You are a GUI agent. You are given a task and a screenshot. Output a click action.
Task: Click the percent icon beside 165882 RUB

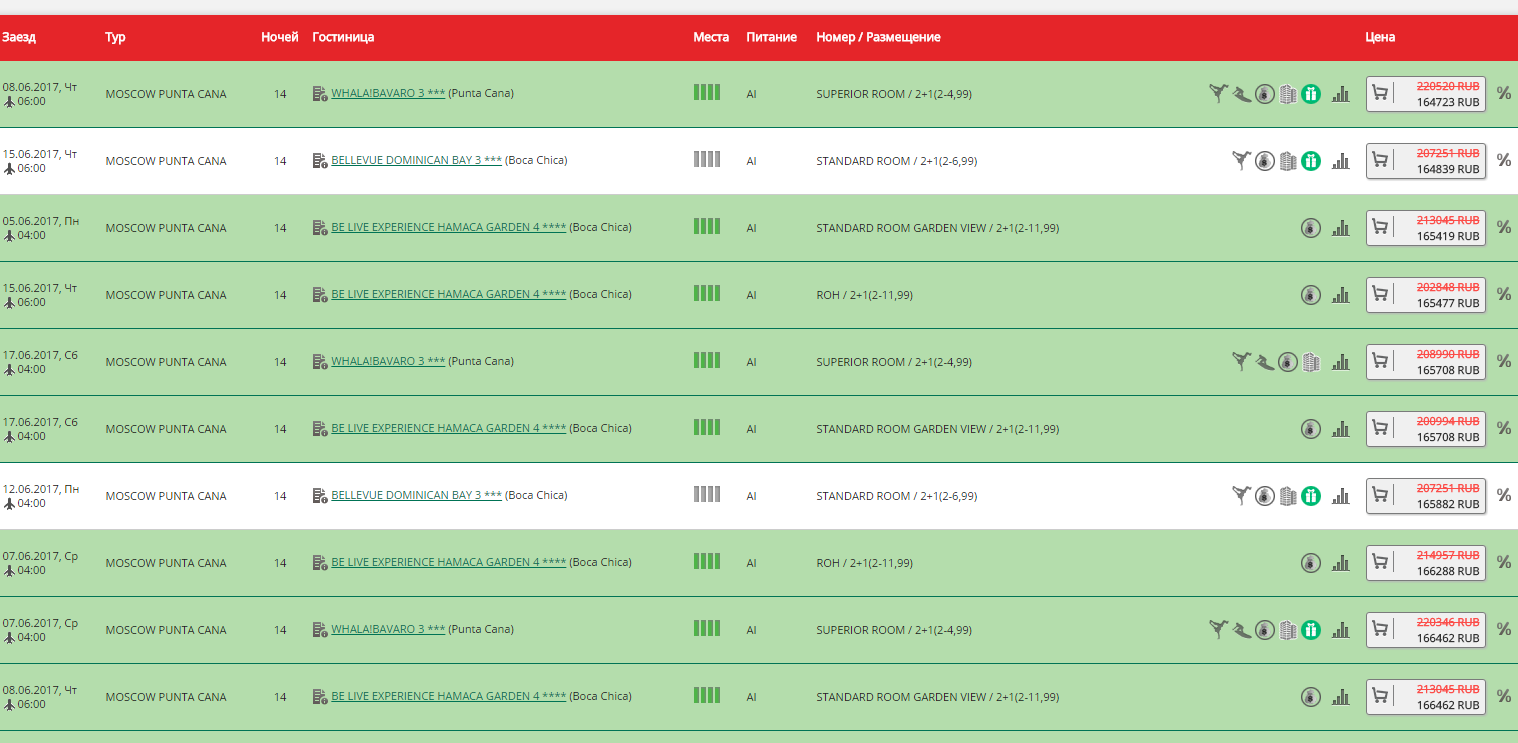(x=1504, y=495)
